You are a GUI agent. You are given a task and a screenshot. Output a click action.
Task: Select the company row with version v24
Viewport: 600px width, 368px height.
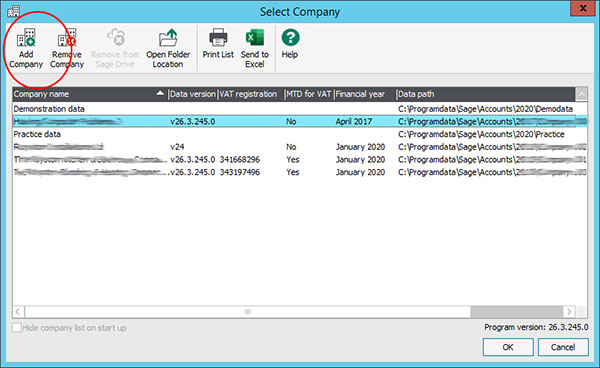click(300, 147)
